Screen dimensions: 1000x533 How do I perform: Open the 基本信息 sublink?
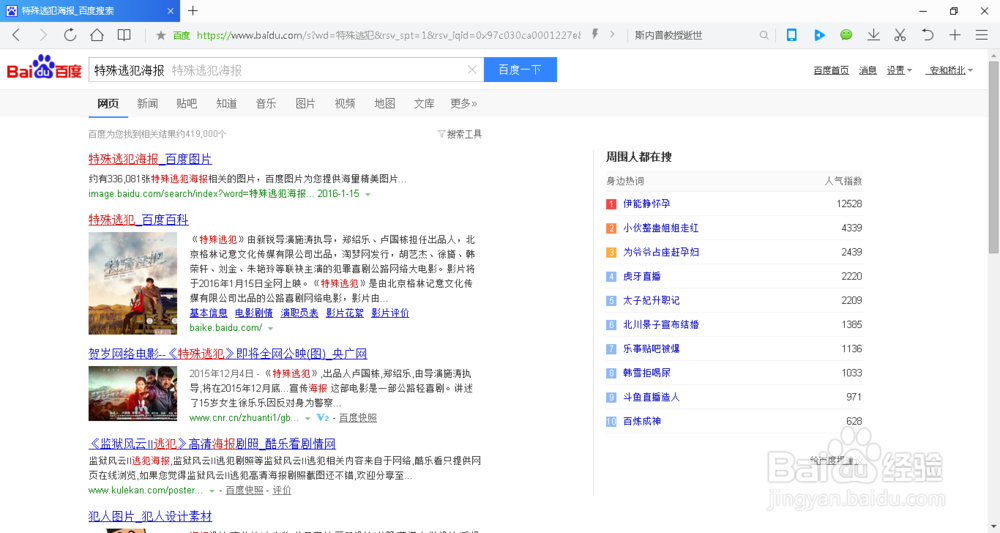[209, 313]
